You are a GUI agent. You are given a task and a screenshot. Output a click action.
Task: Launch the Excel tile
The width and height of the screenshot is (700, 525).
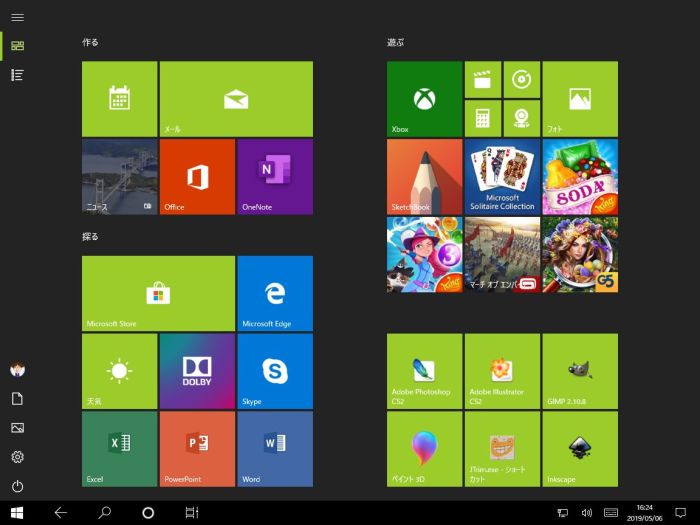point(119,449)
